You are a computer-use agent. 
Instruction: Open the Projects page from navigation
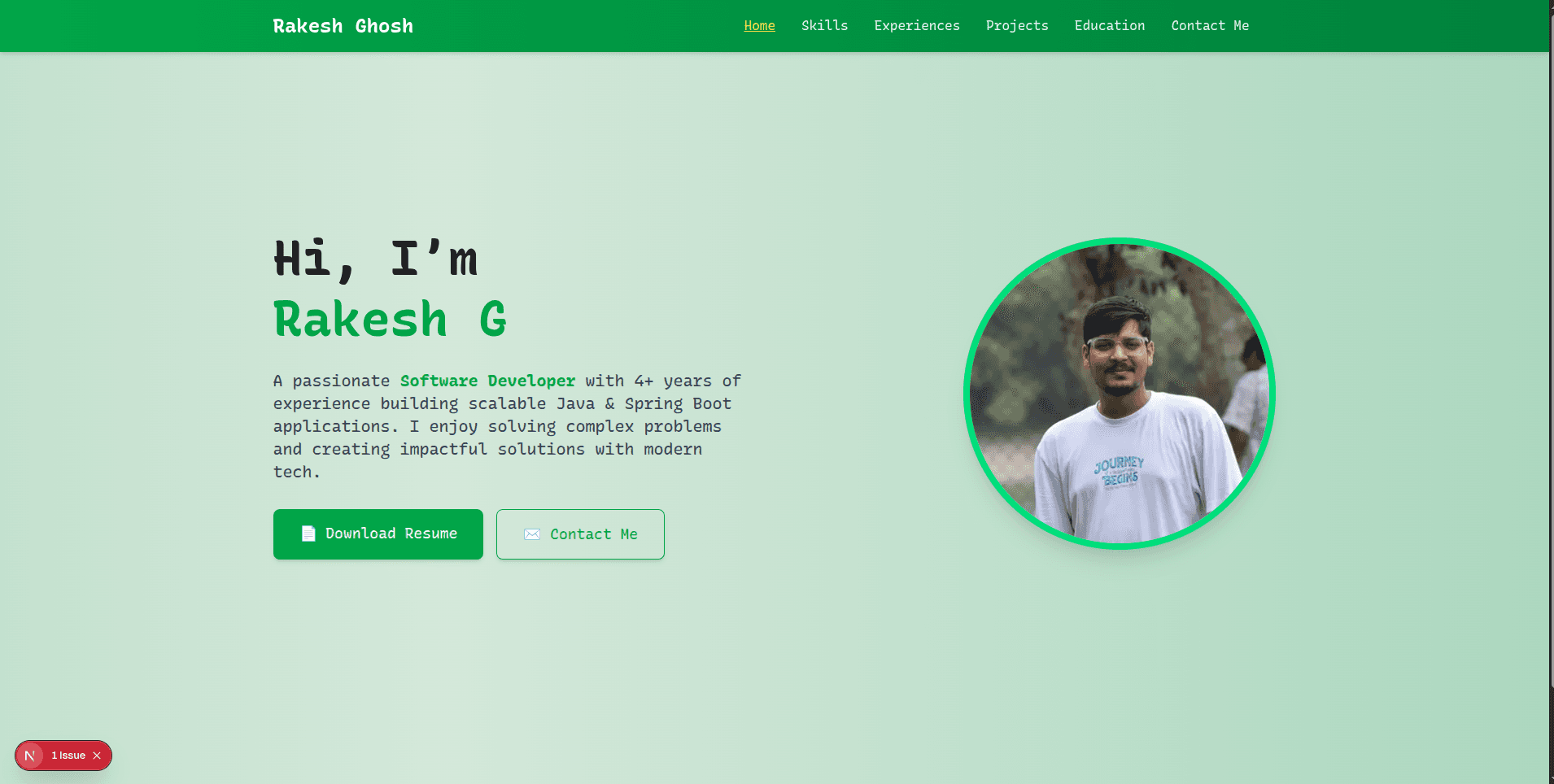click(x=1016, y=25)
